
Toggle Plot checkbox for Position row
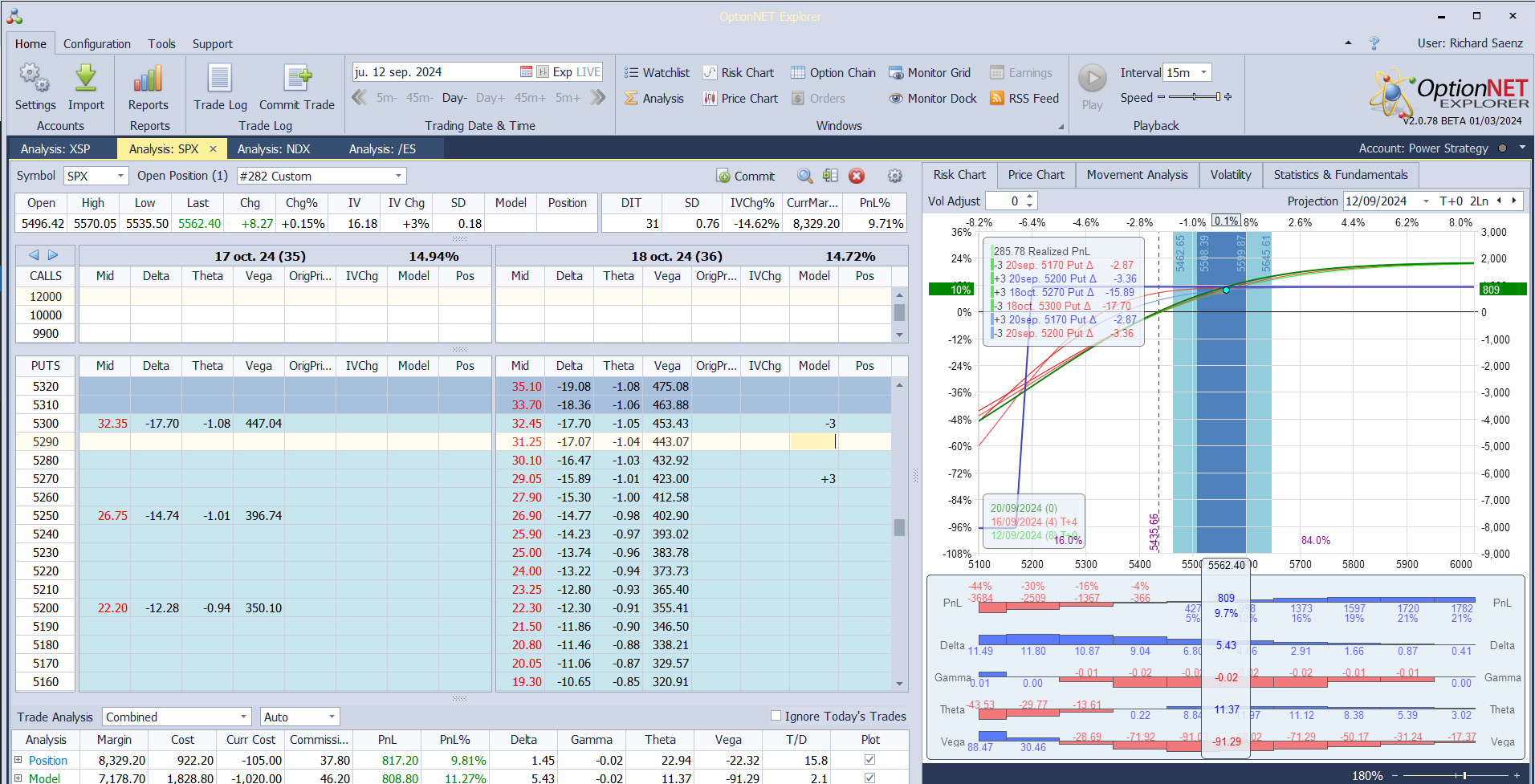tap(869, 760)
